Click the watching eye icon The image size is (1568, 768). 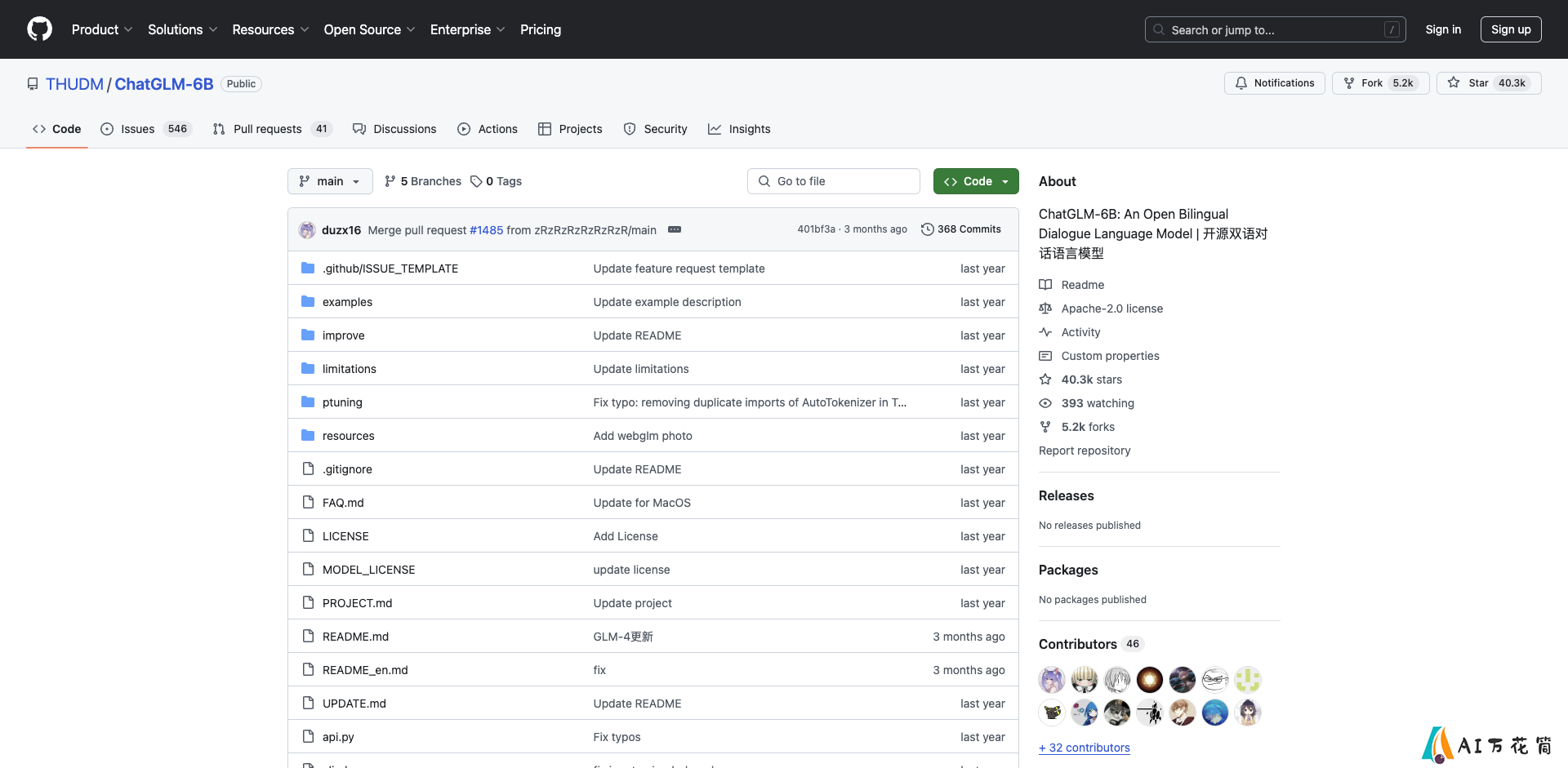tap(1045, 403)
